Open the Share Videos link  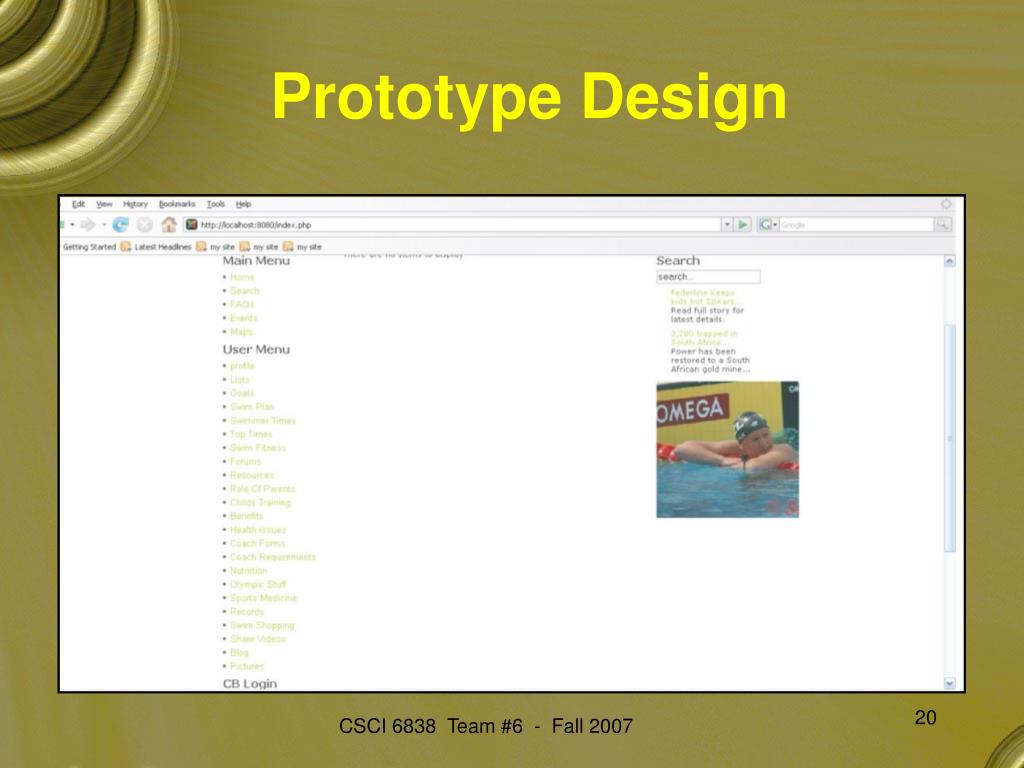(x=257, y=639)
